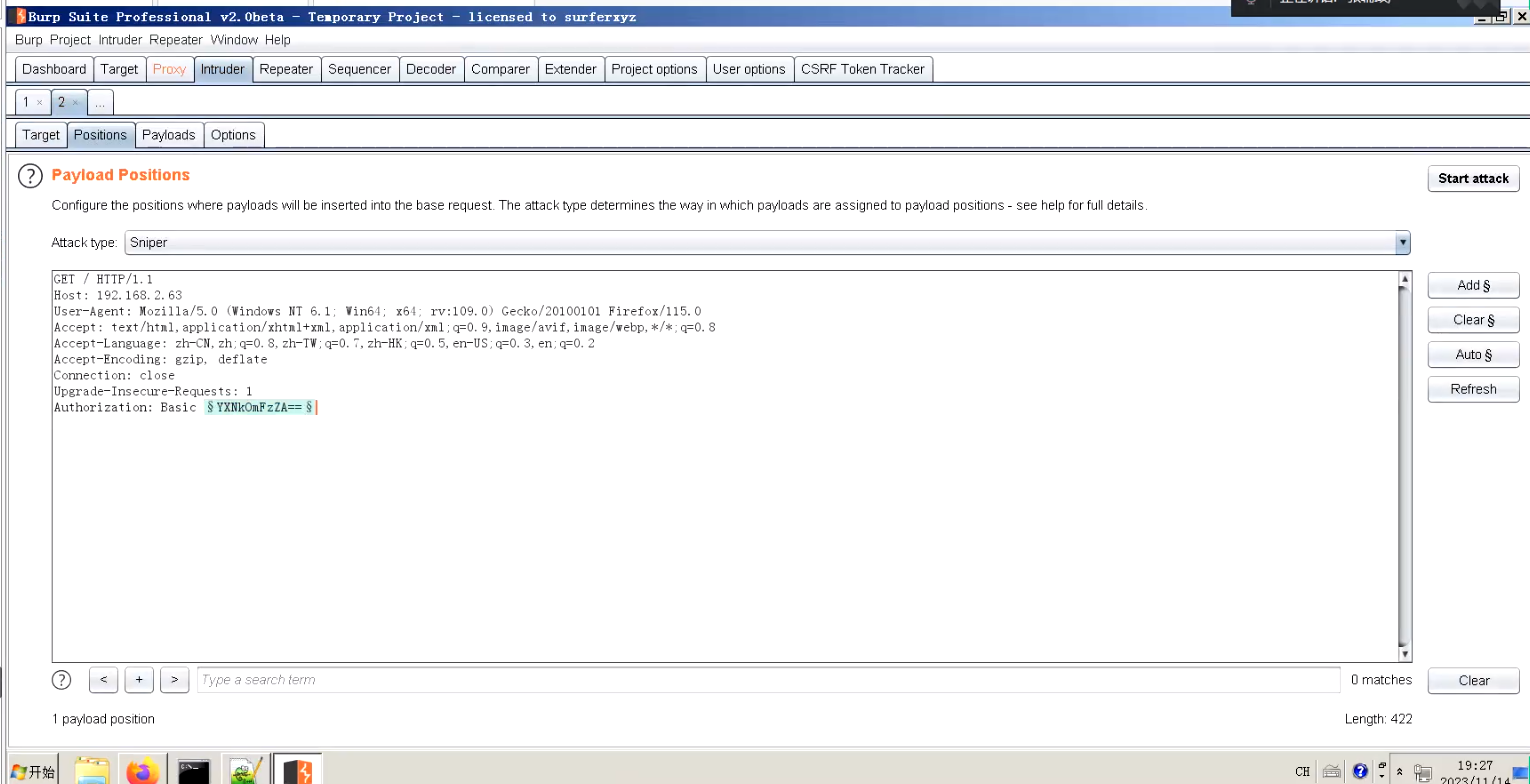This screenshot has height=784, width=1530.
Task: Click the Host: 192.168.2.63 line
Action: pyautogui.click(x=118, y=295)
